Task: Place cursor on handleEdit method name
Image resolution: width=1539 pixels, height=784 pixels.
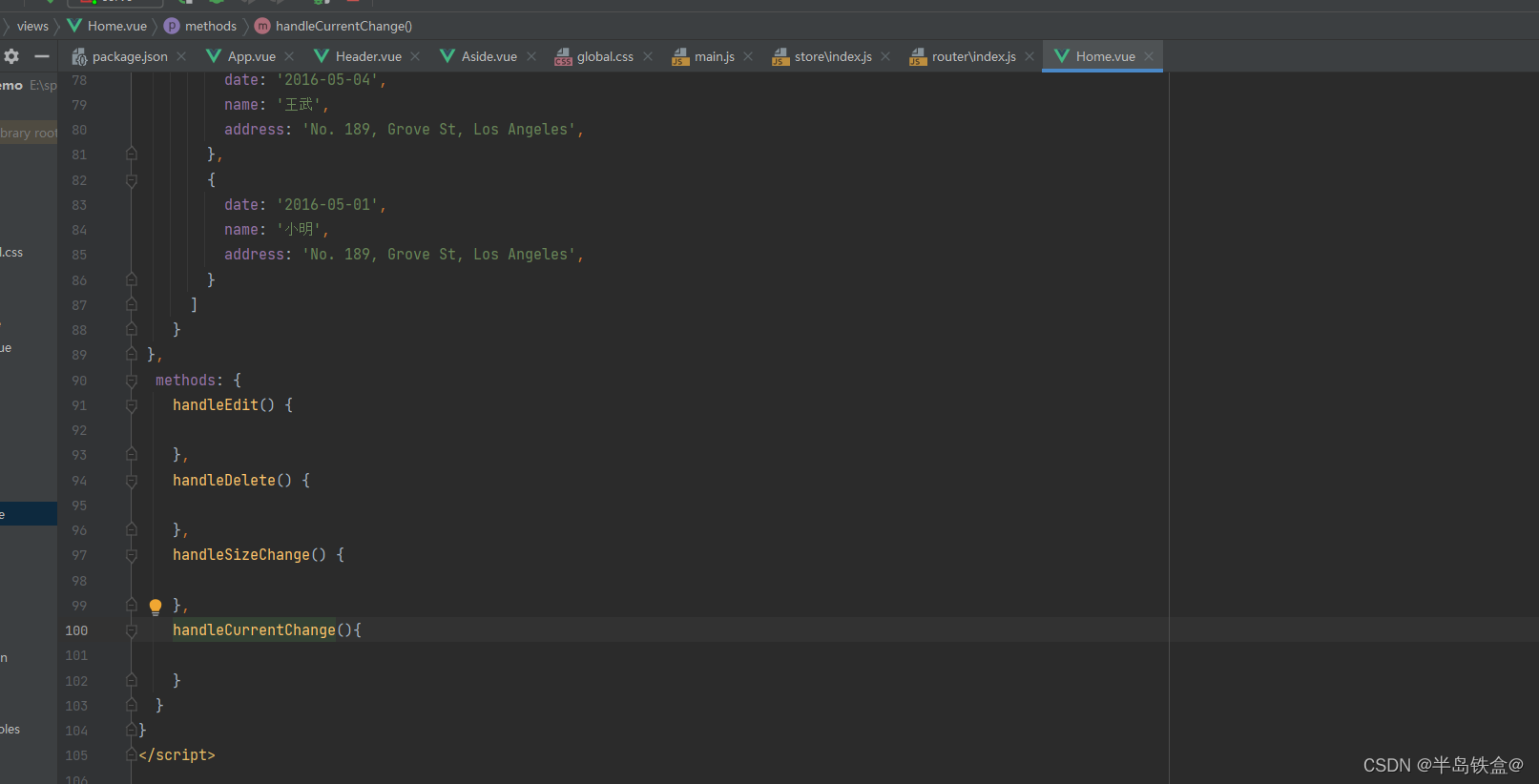Action: [216, 405]
